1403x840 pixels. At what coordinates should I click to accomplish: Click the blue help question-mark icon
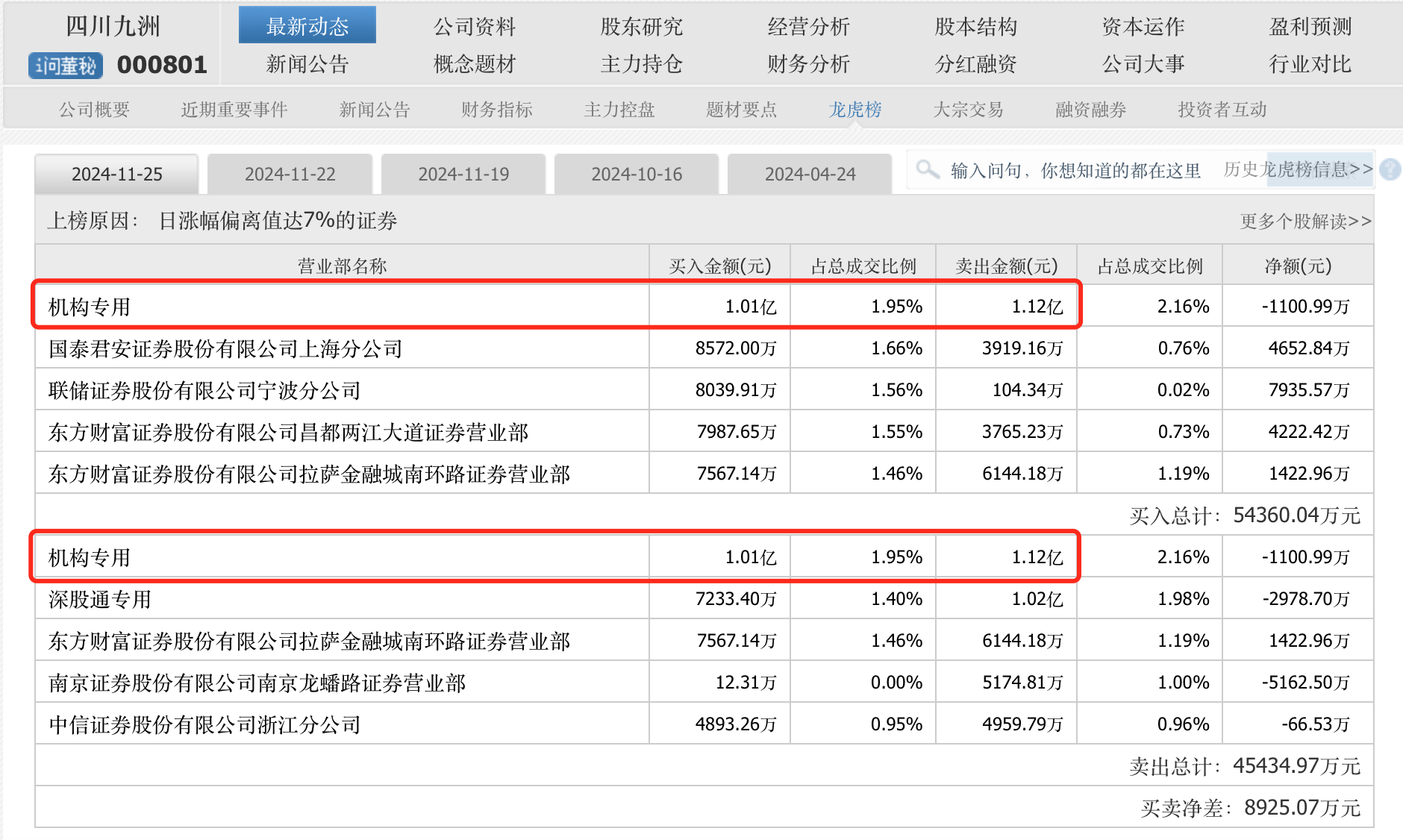coord(1390,170)
